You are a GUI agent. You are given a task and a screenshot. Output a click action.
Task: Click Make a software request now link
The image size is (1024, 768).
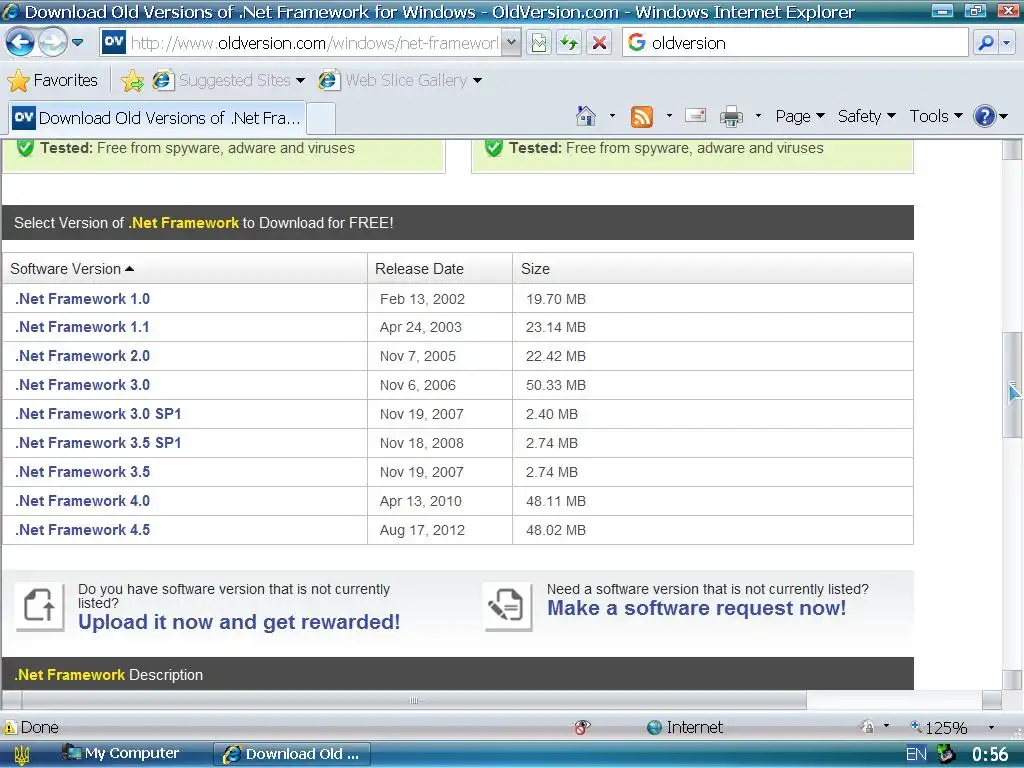(x=696, y=608)
